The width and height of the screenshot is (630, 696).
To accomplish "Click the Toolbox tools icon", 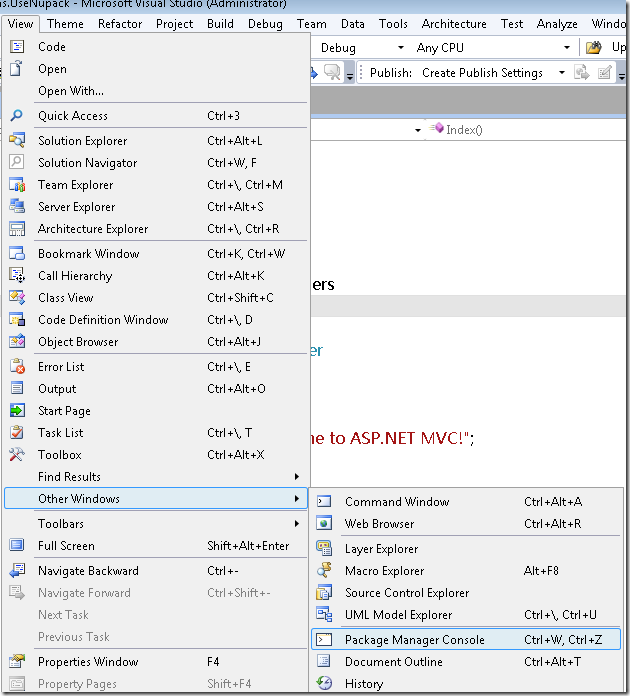I will click(x=17, y=455).
